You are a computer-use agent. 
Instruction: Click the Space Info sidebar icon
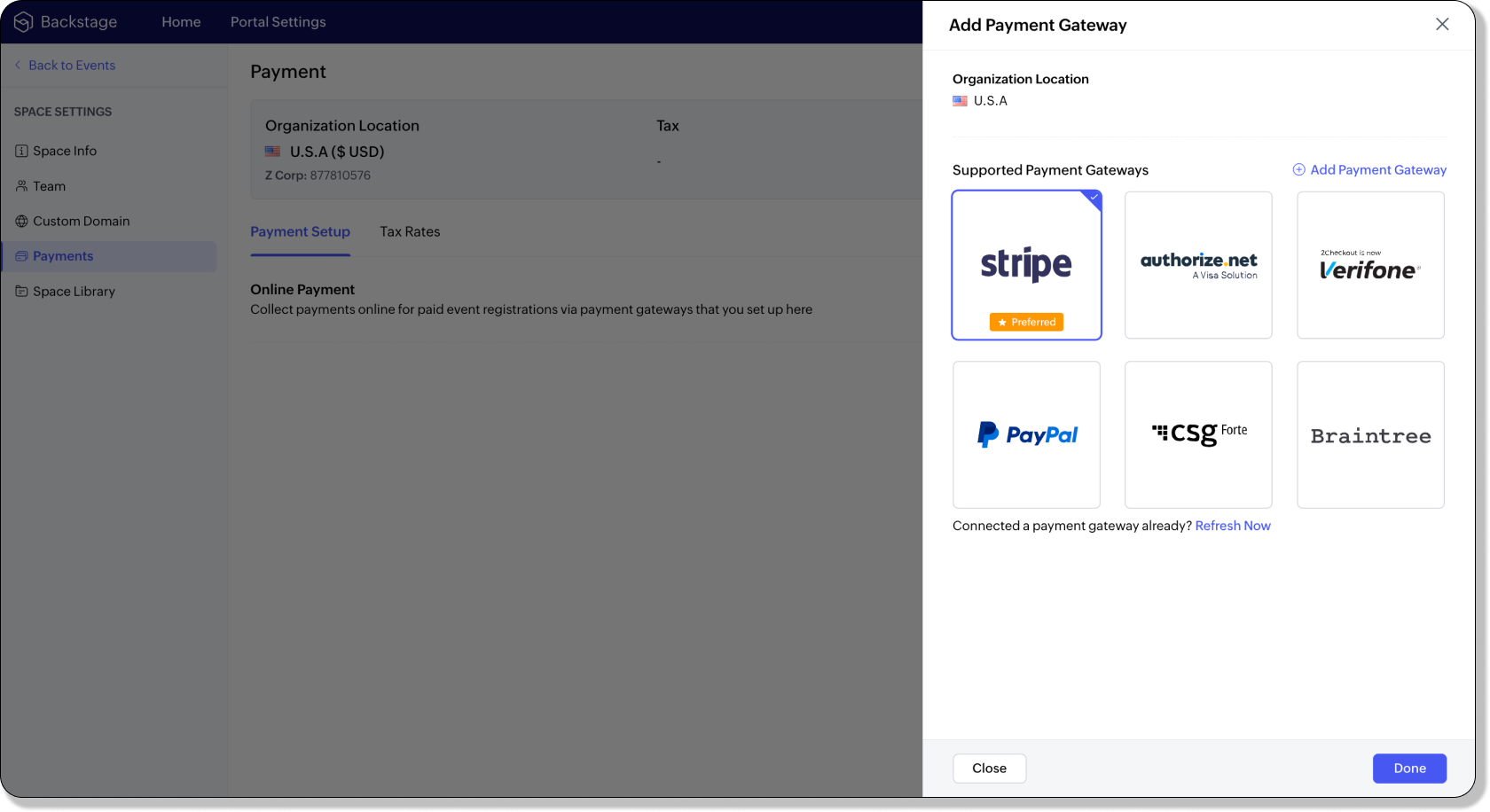[x=21, y=151]
